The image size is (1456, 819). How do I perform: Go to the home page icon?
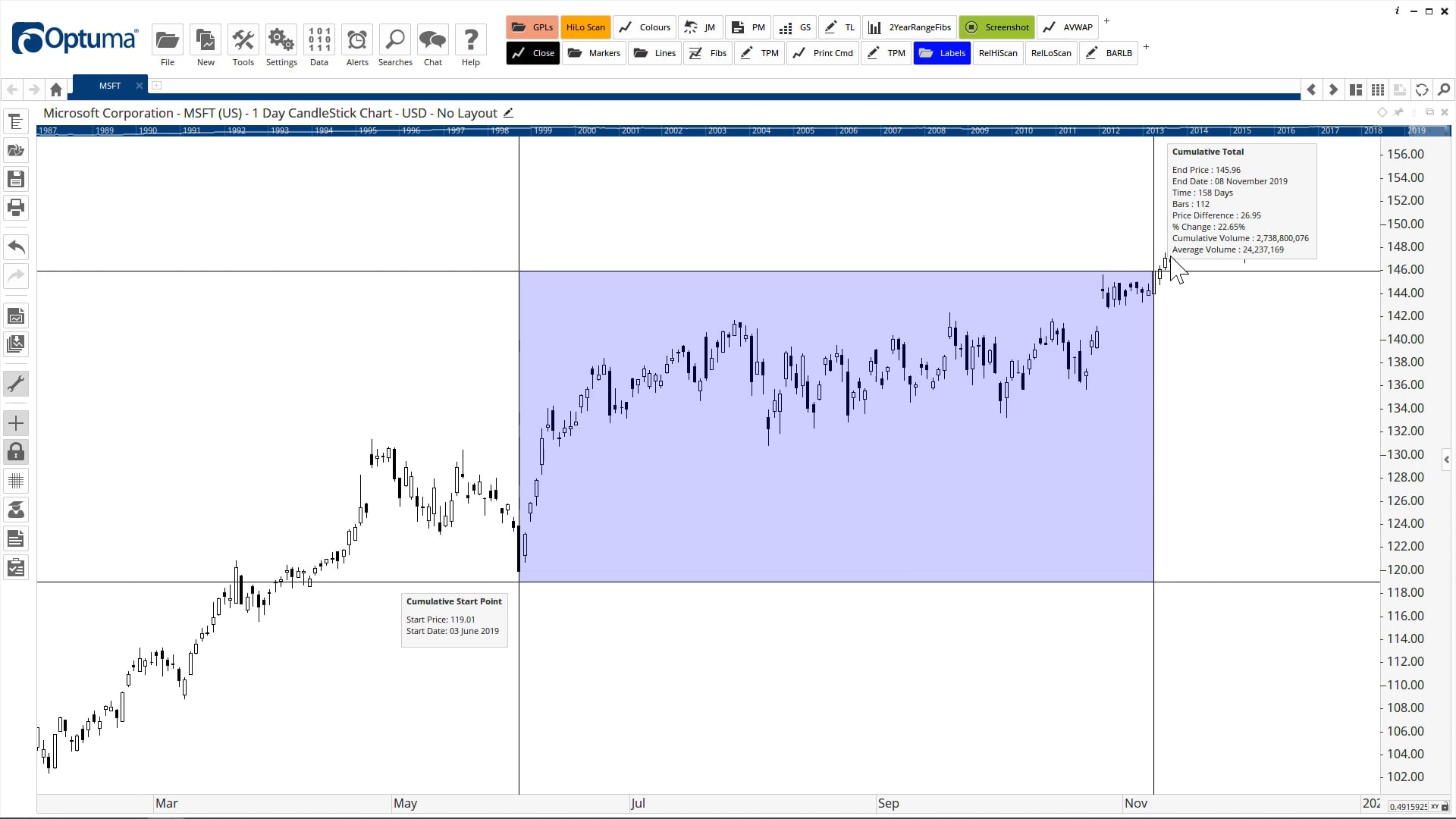pyautogui.click(x=55, y=89)
